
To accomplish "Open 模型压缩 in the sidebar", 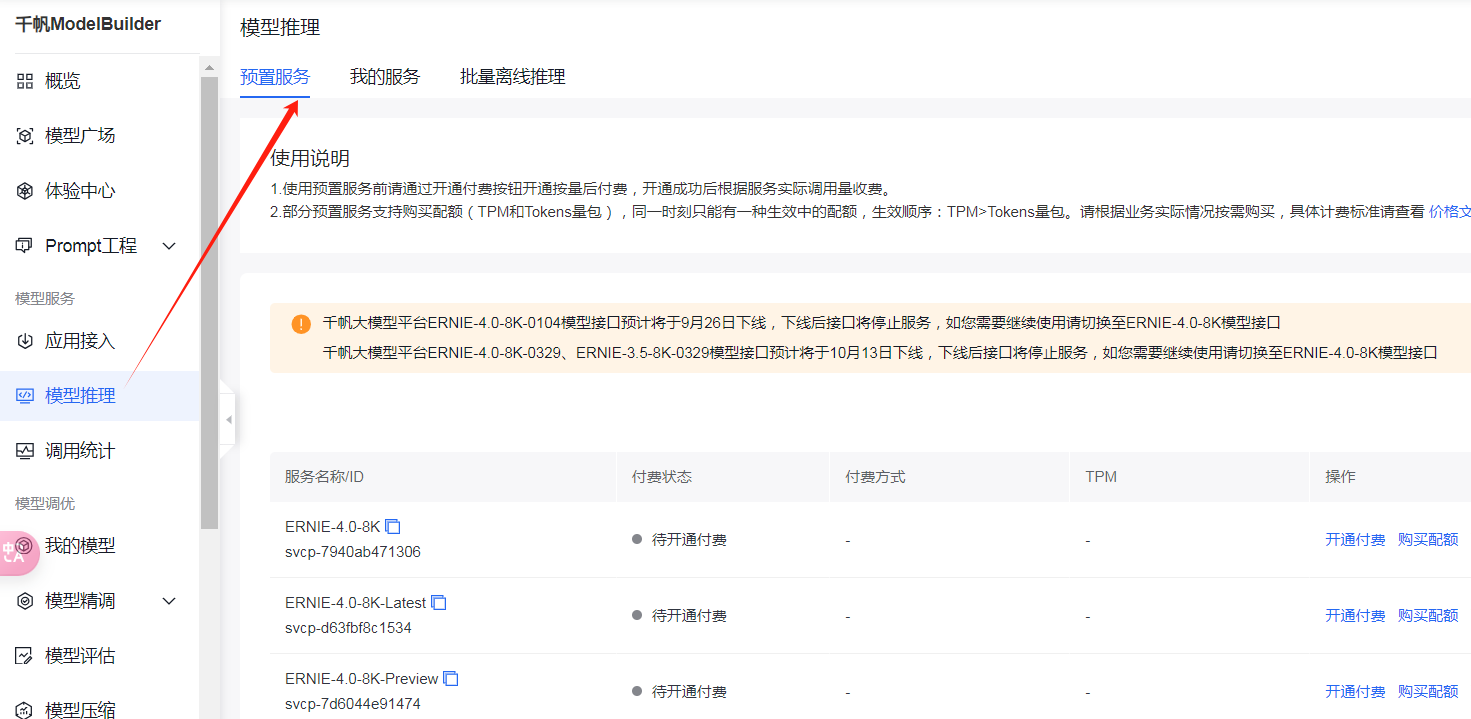I will pyautogui.click(x=80, y=709).
